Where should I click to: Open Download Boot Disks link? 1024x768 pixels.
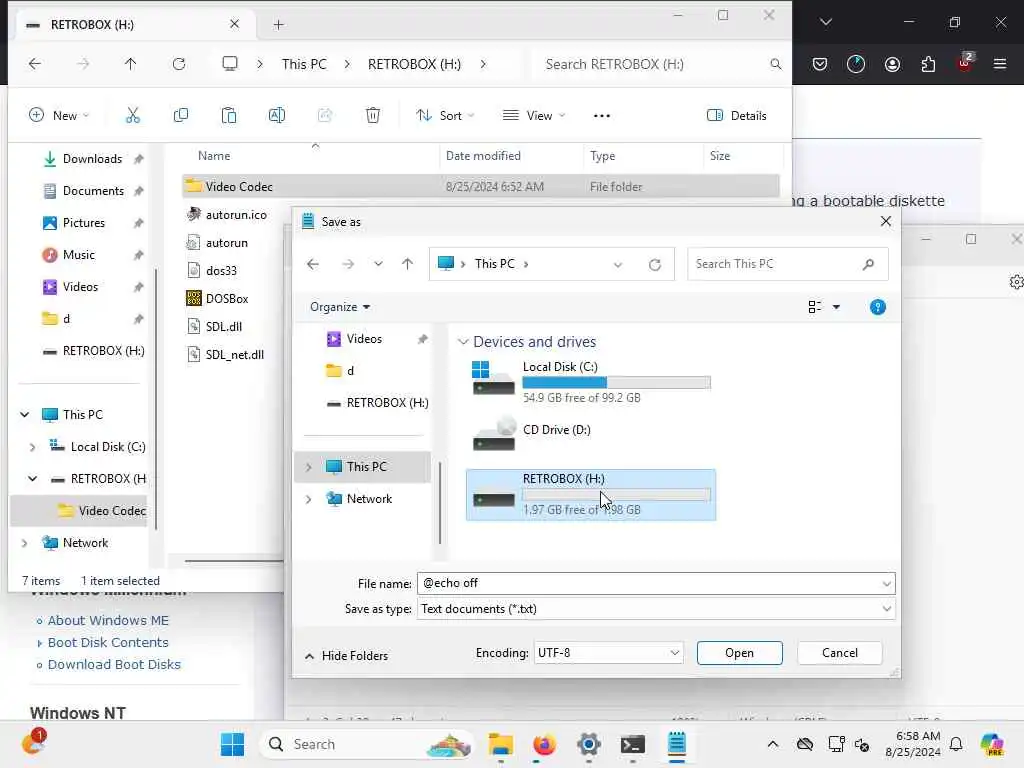click(114, 665)
